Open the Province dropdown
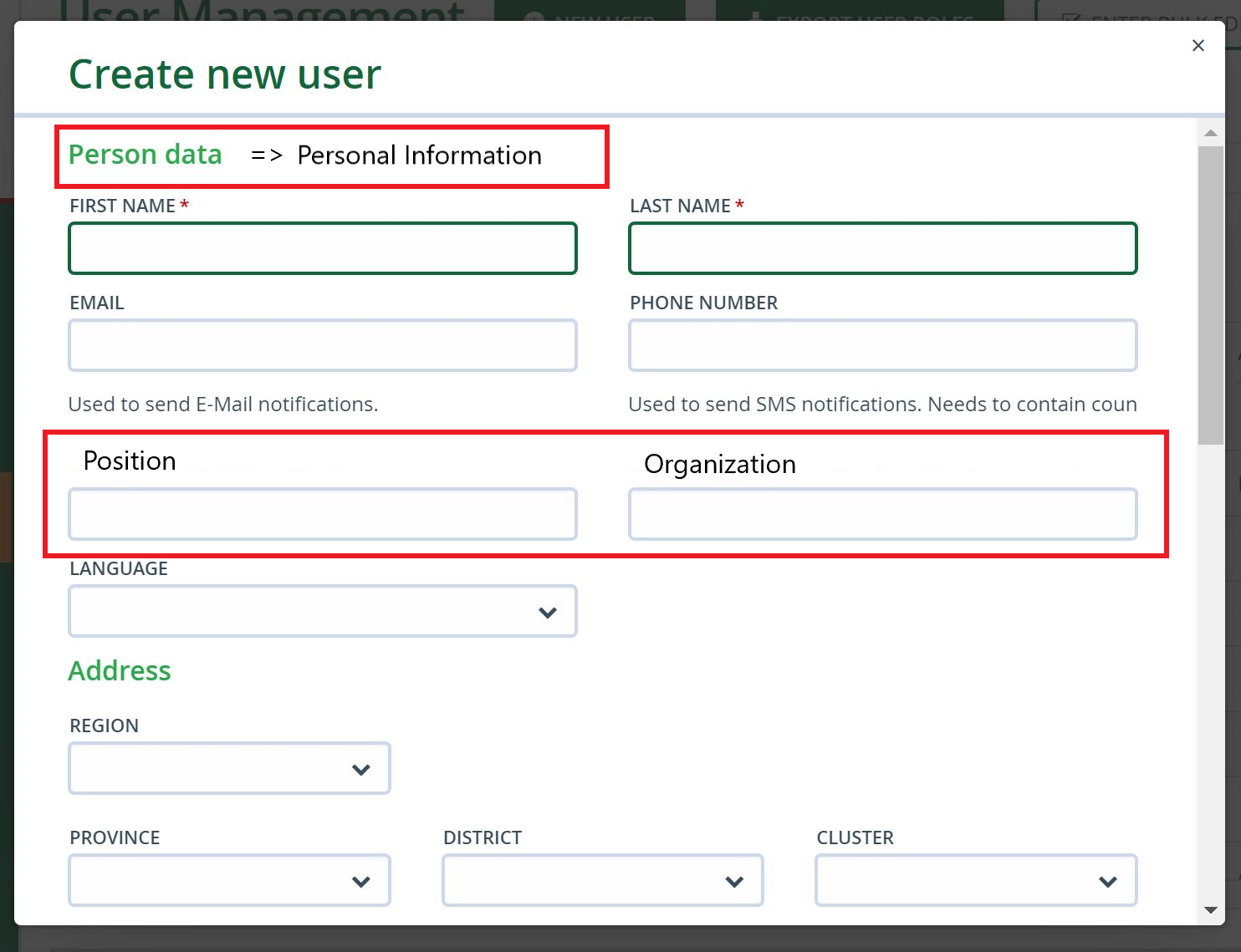The image size is (1241, 952). click(x=229, y=880)
